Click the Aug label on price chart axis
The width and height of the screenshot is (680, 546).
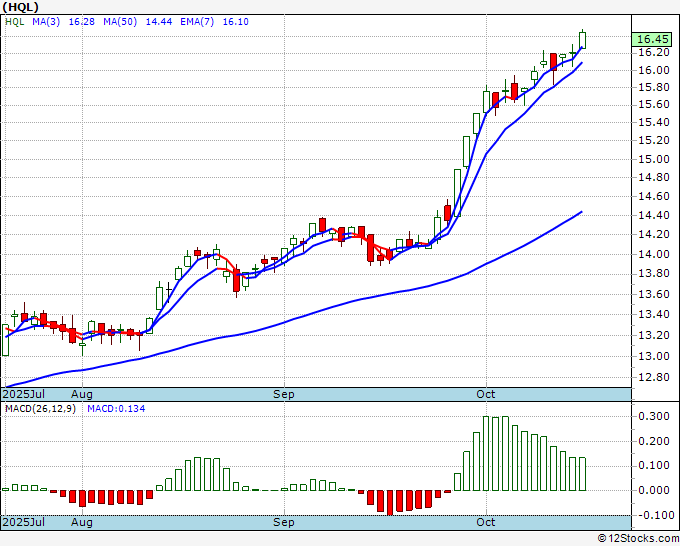[82, 394]
